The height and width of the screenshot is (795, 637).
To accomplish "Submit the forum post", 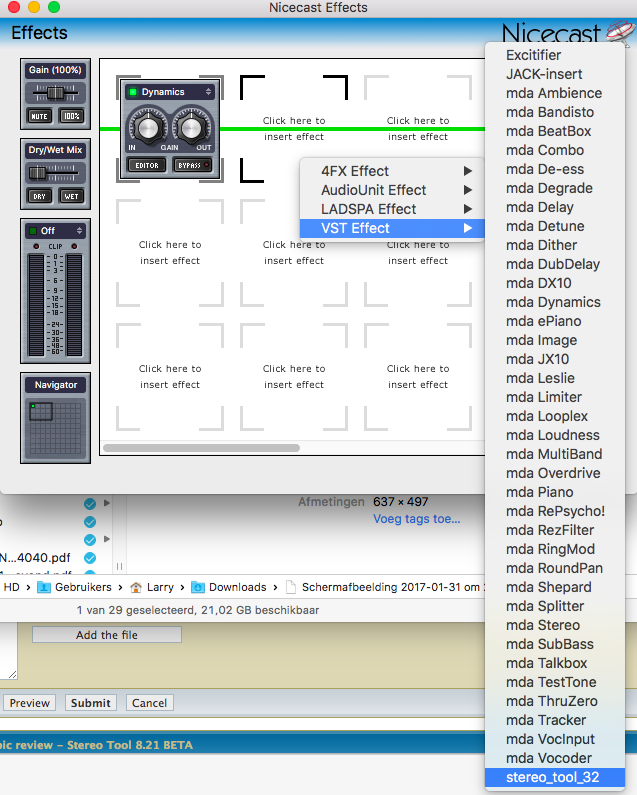I will pyautogui.click(x=91, y=703).
